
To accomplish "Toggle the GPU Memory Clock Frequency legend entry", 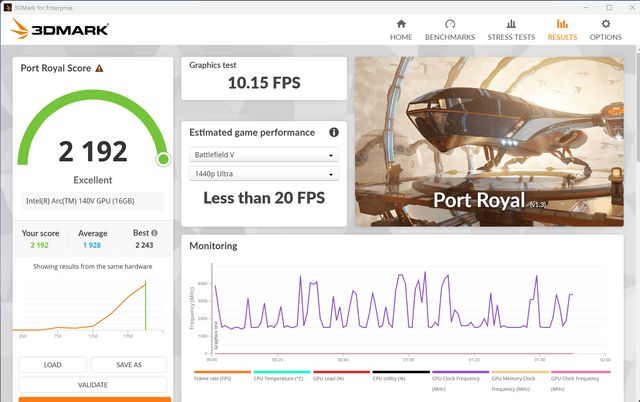I will tap(520, 381).
